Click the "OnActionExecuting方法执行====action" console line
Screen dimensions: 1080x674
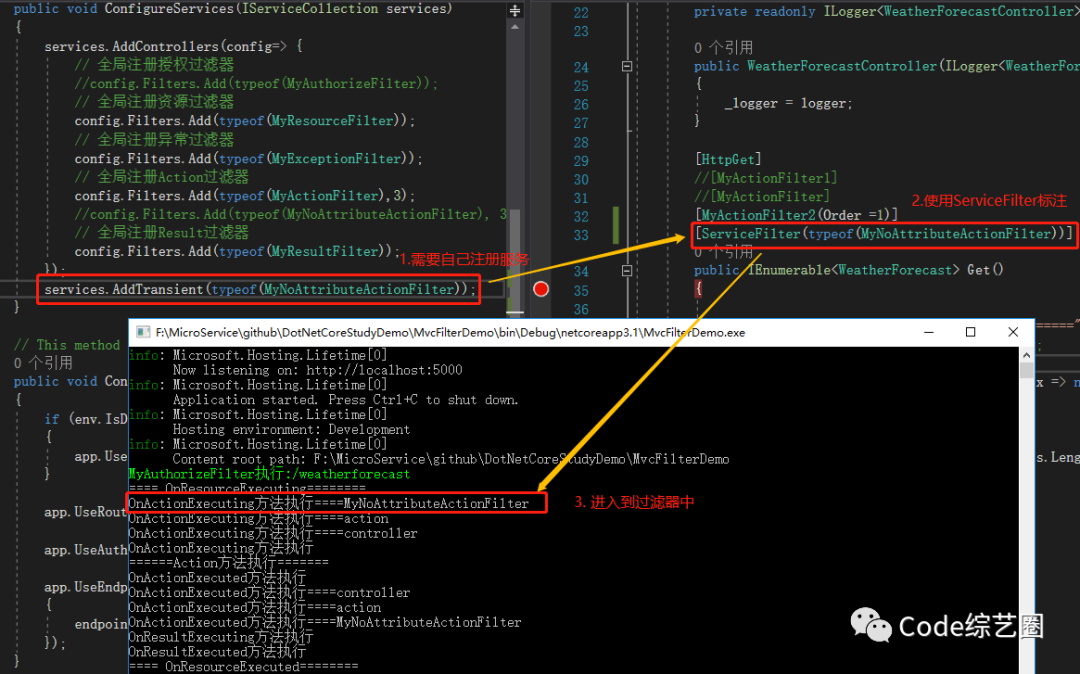(258, 518)
